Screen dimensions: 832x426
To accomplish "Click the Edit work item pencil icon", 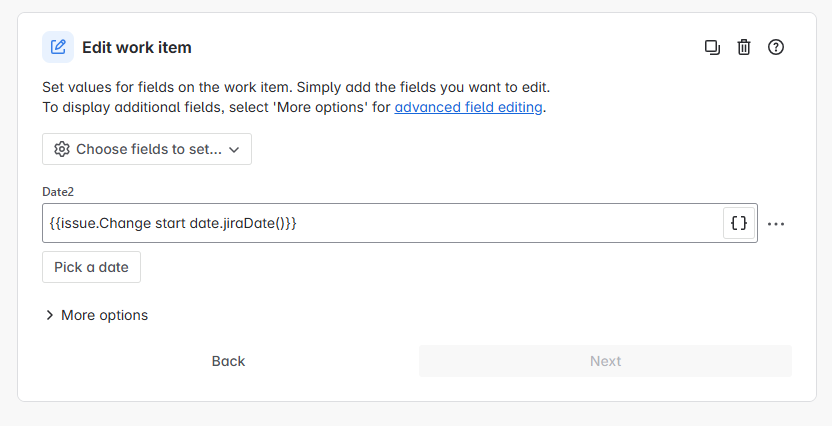I will (x=58, y=47).
